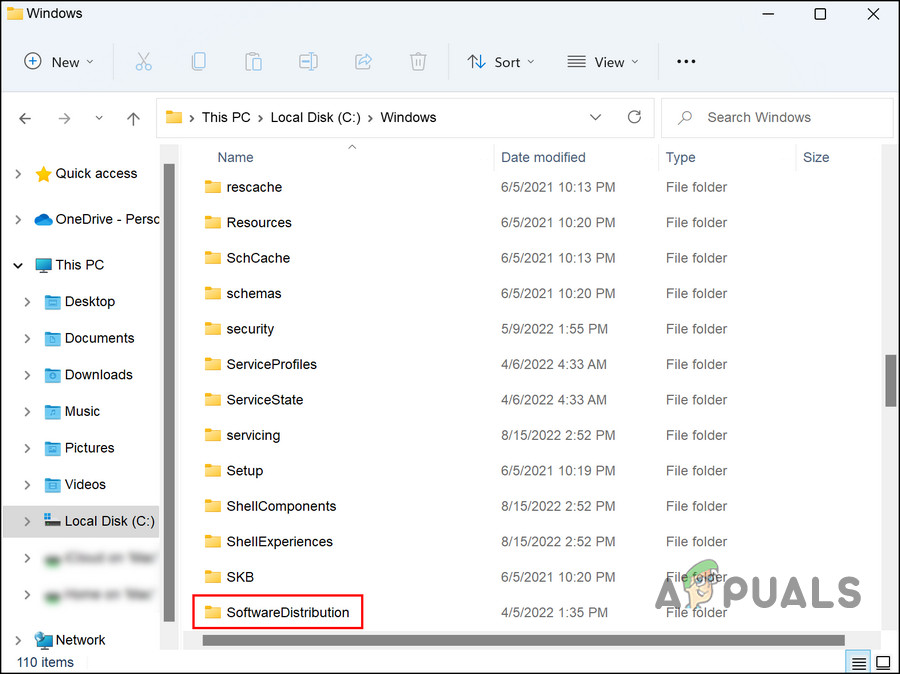
Task: Sort by Date modified column header
Action: coord(543,157)
